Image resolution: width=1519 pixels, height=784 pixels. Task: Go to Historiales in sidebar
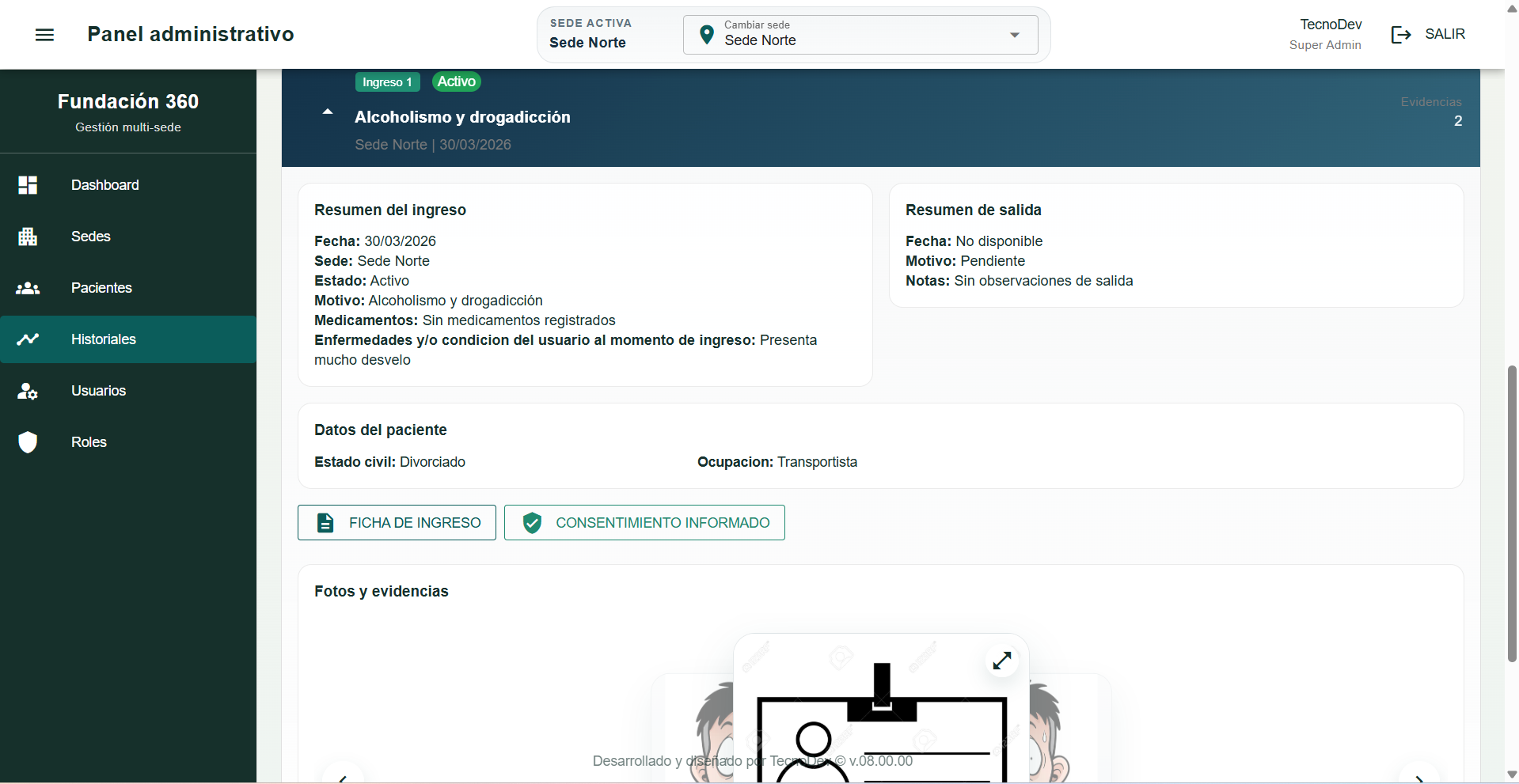104,339
